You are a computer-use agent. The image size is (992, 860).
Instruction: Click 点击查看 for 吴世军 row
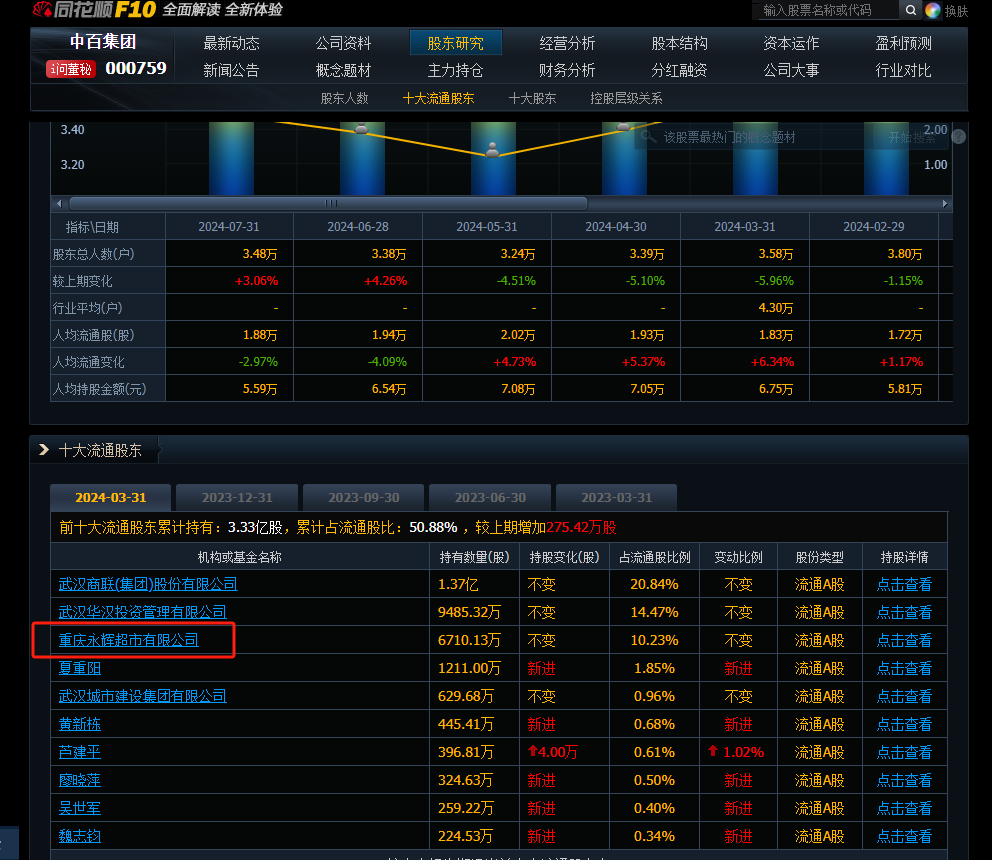[x=904, y=808]
